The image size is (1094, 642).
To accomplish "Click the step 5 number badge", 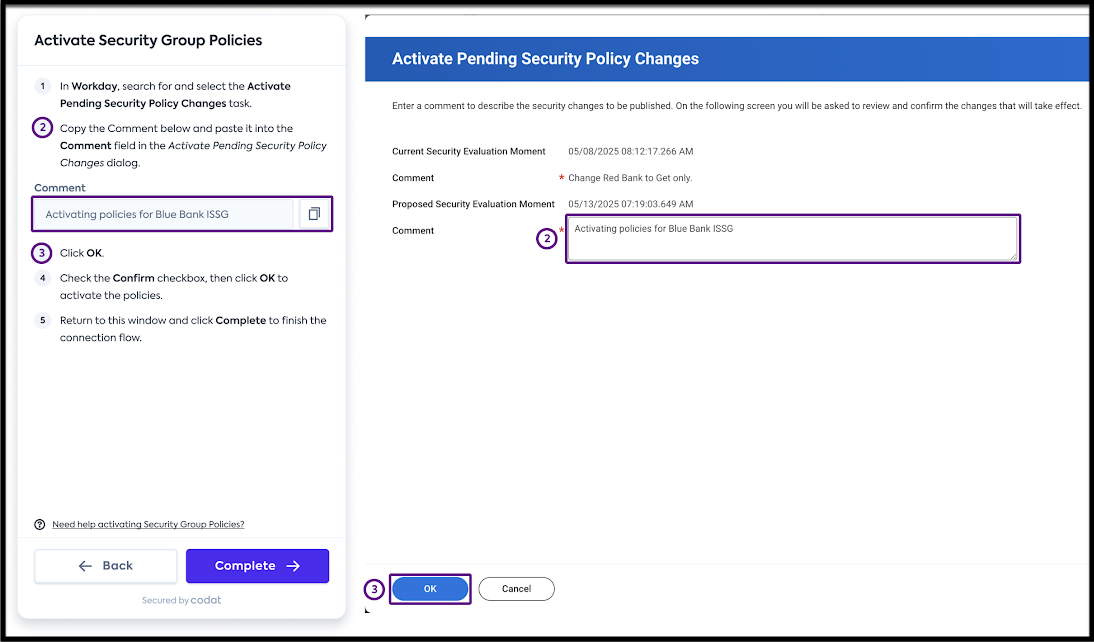I will [x=42, y=320].
